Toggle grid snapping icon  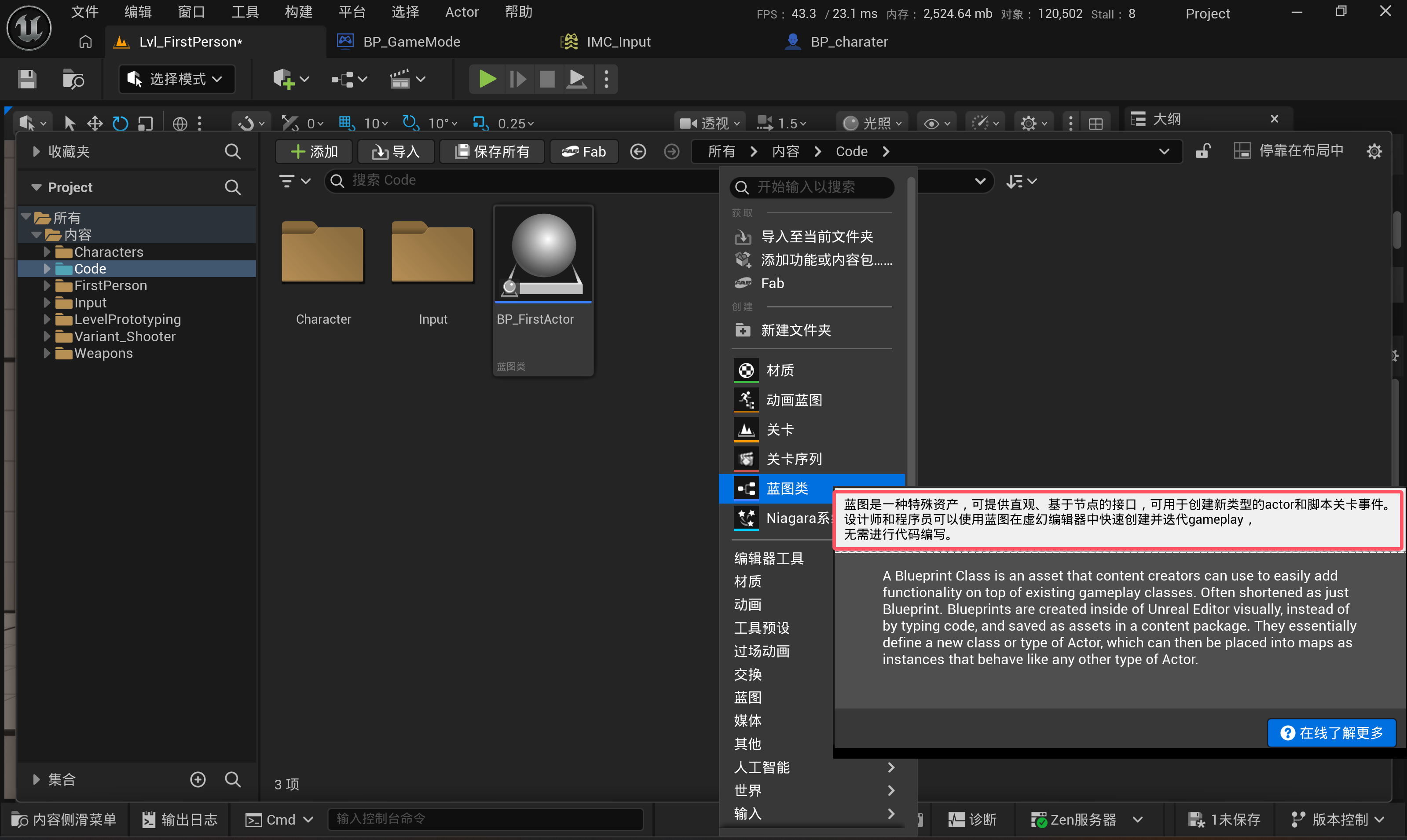click(345, 123)
